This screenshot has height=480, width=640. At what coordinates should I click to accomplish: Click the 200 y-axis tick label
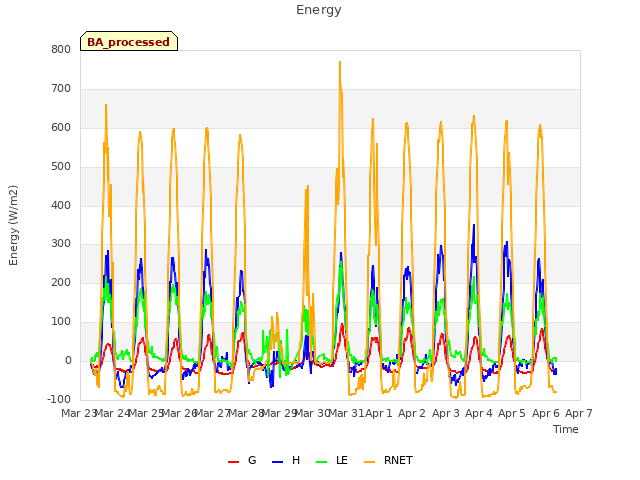point(61,282)
